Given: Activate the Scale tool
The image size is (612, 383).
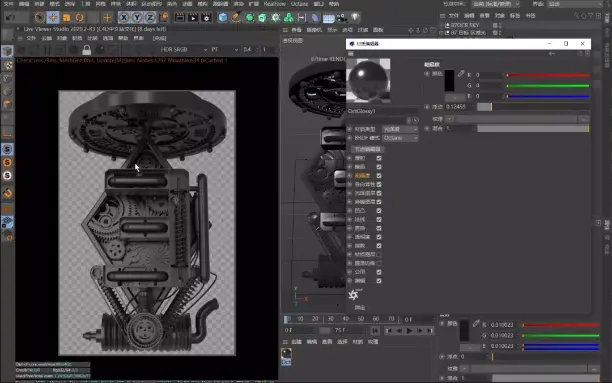Looking at the screenshot, I should tap(66, 18).
